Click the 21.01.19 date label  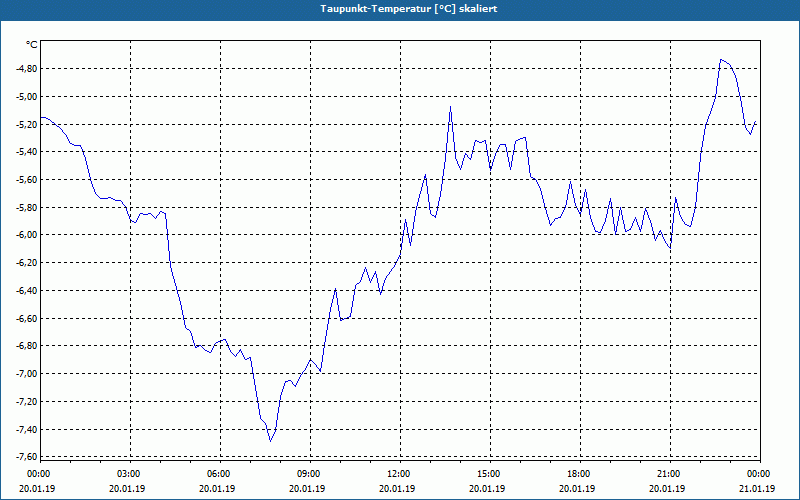(x=758, y=488)
